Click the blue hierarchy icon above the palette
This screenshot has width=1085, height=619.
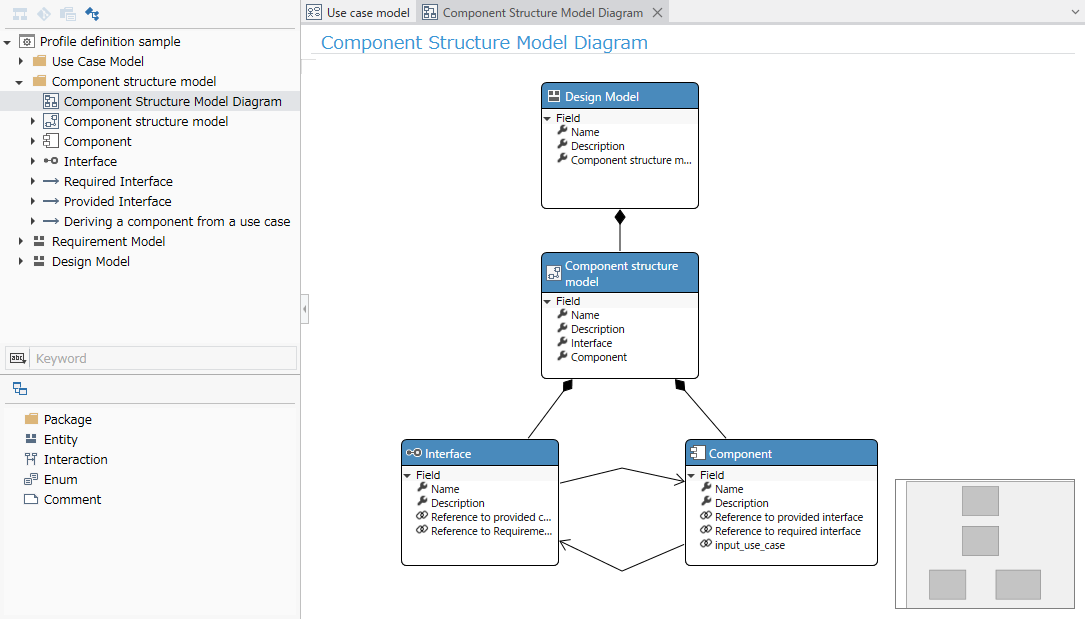pyautogui.click(x=20, y=389)
